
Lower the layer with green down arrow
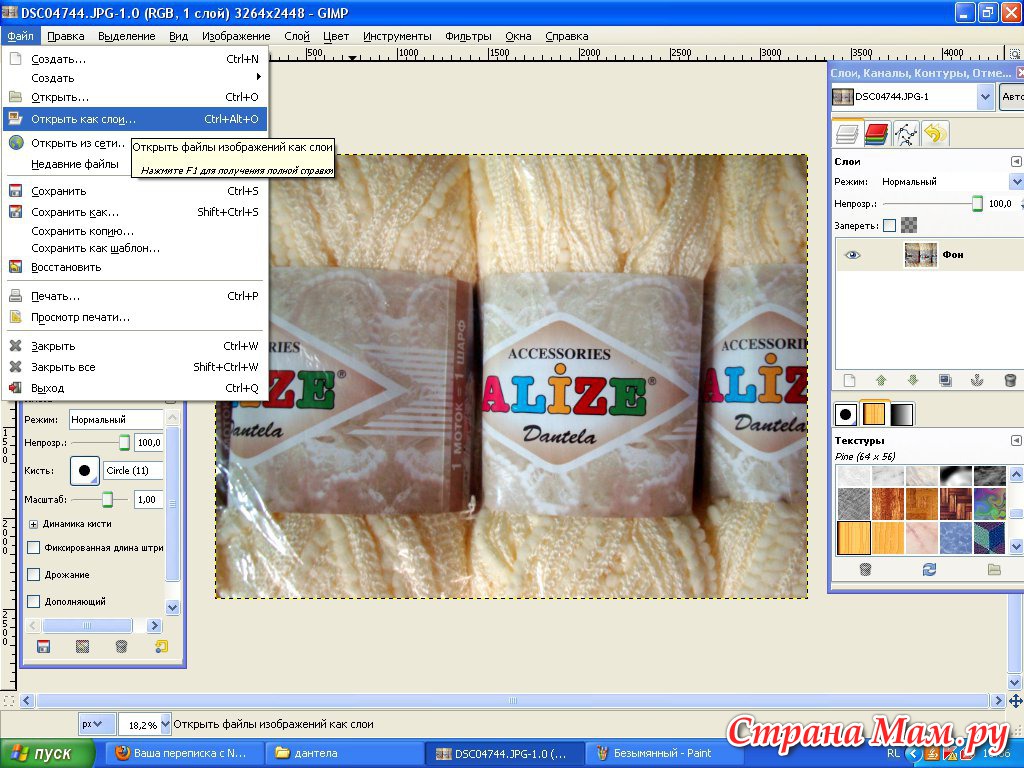(x=913, y=380)
